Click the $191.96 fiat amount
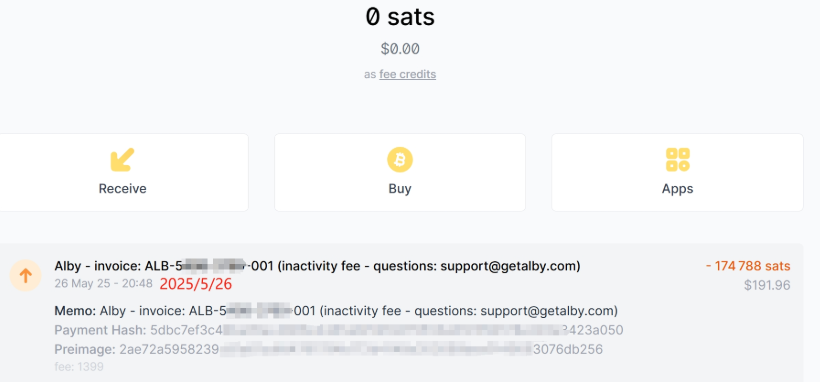This screenshot has height=382, width=820. [x=767, y=285]
